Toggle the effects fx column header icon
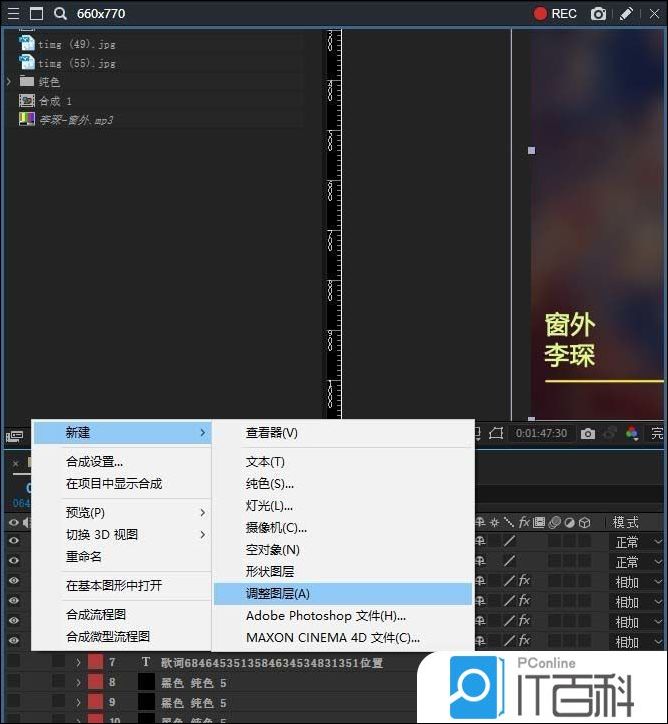Screen dimensions: 668x724 (524, 522)
